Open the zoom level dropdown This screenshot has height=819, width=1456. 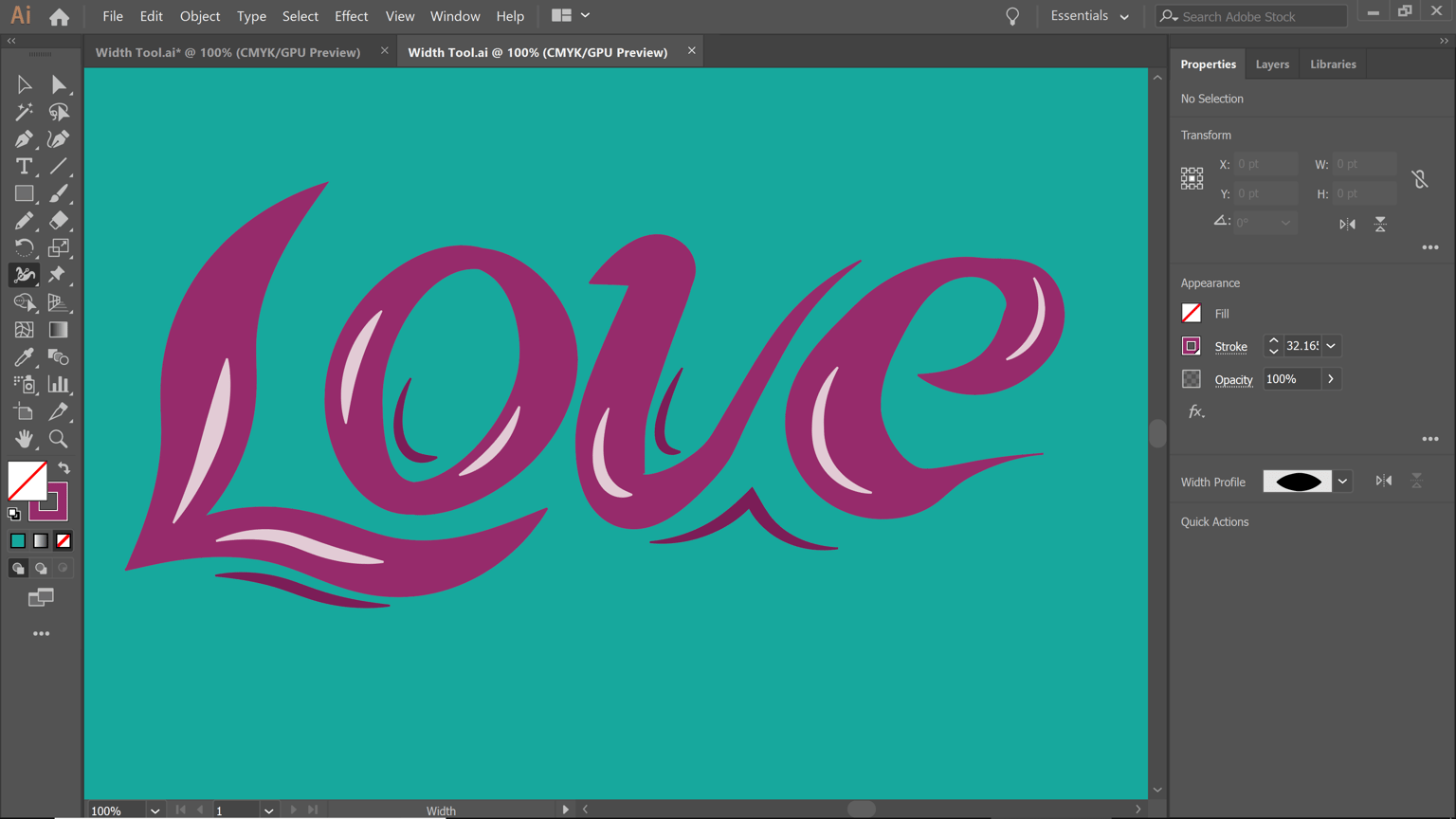(155, 810)
